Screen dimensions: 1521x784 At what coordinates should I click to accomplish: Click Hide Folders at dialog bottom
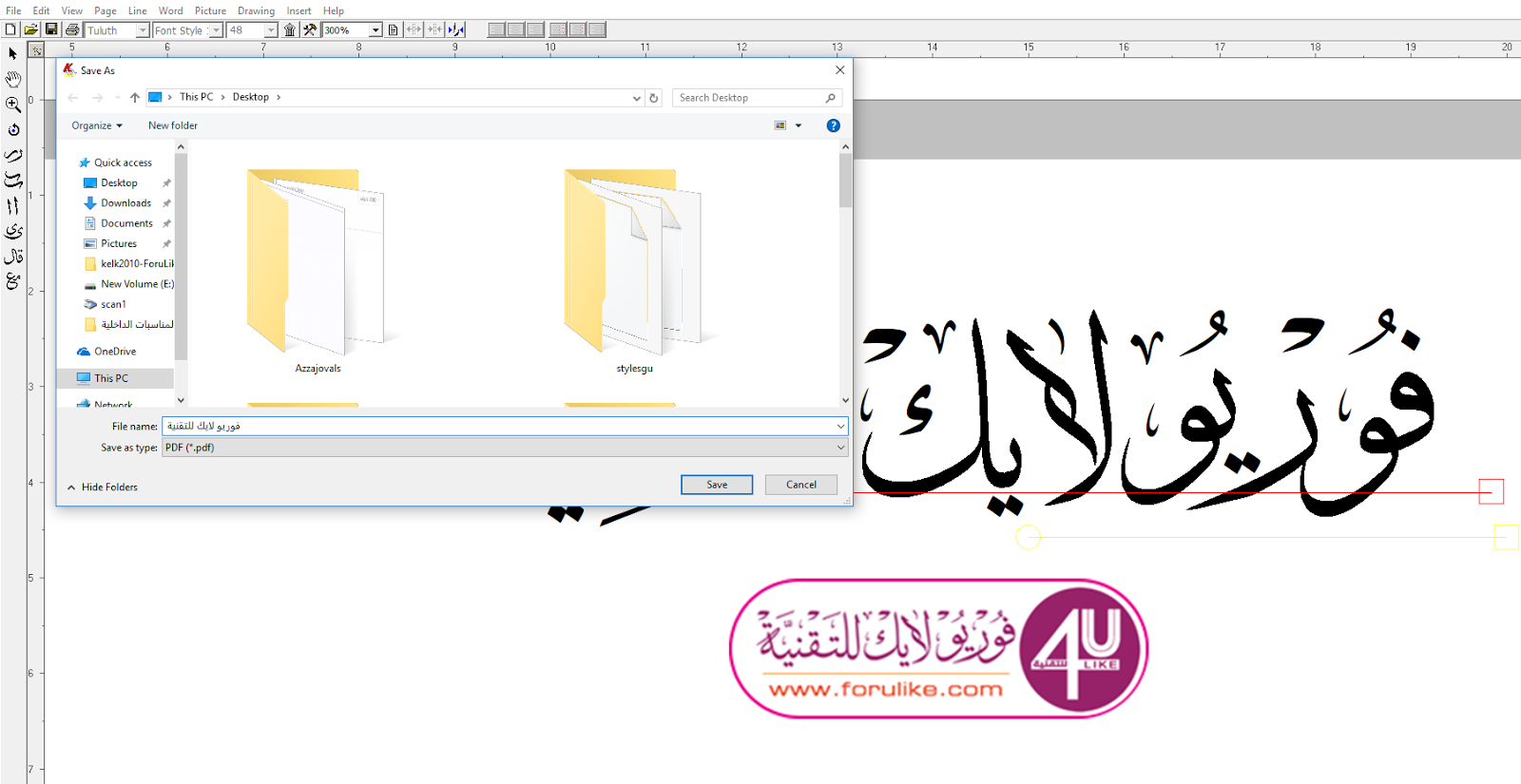click(x=103, y=487)
